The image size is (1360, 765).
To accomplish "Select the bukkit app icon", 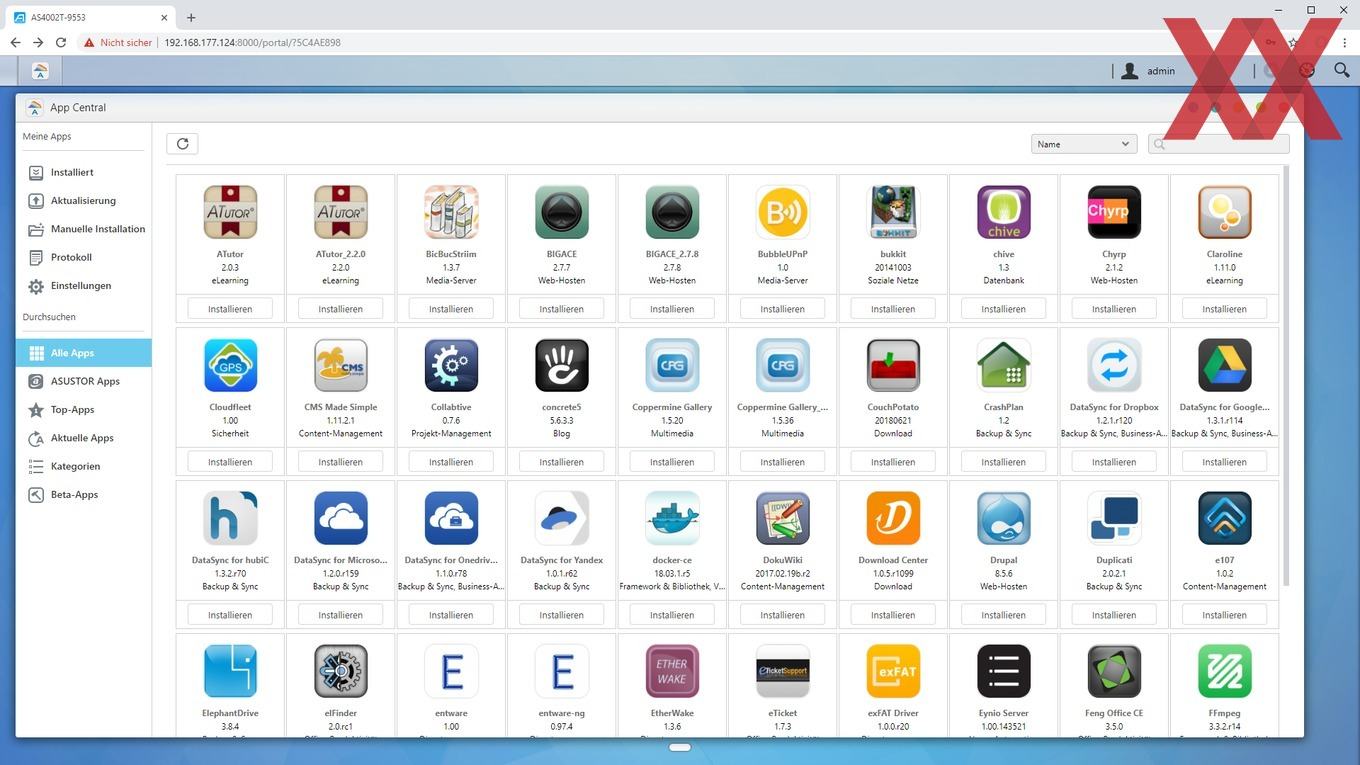I will point(893,212).
